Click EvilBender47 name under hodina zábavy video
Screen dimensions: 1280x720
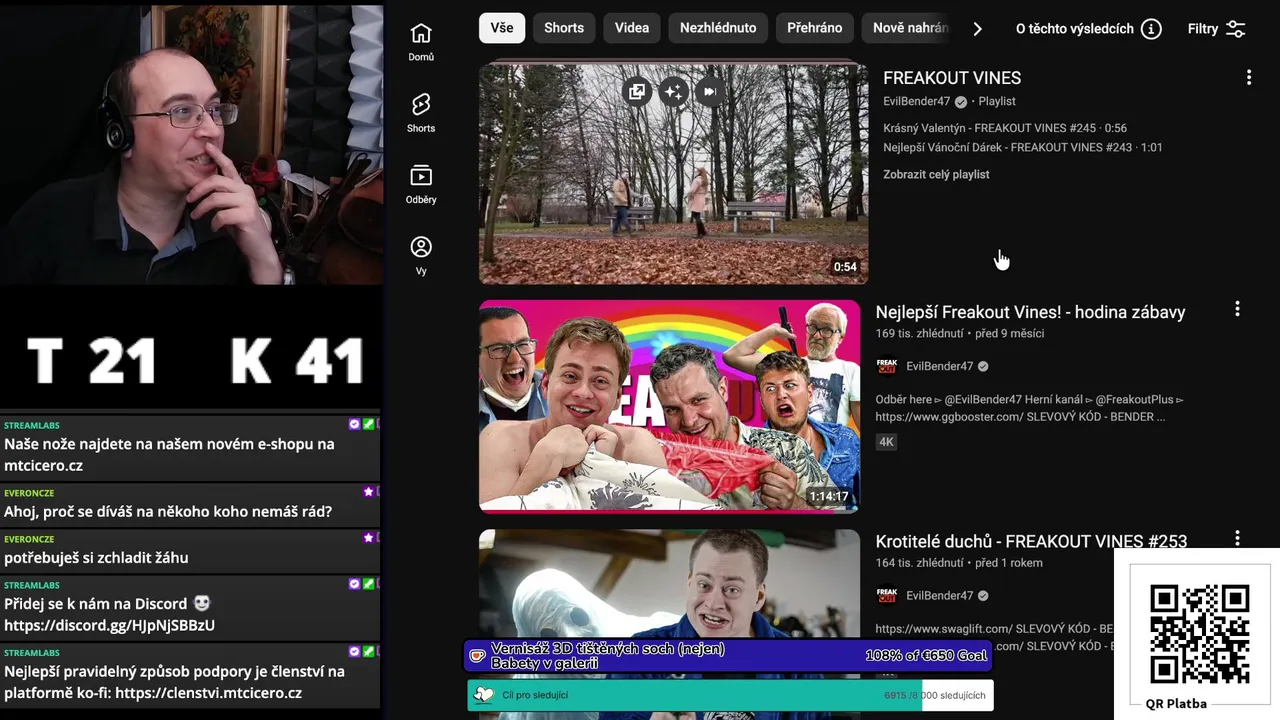(x=939, y=366)
